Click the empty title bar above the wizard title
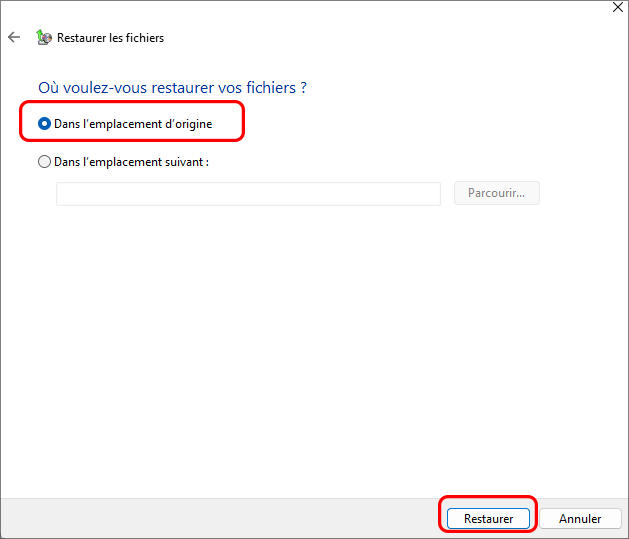Viewport: 629px width, 539px height. pos(300,12)
